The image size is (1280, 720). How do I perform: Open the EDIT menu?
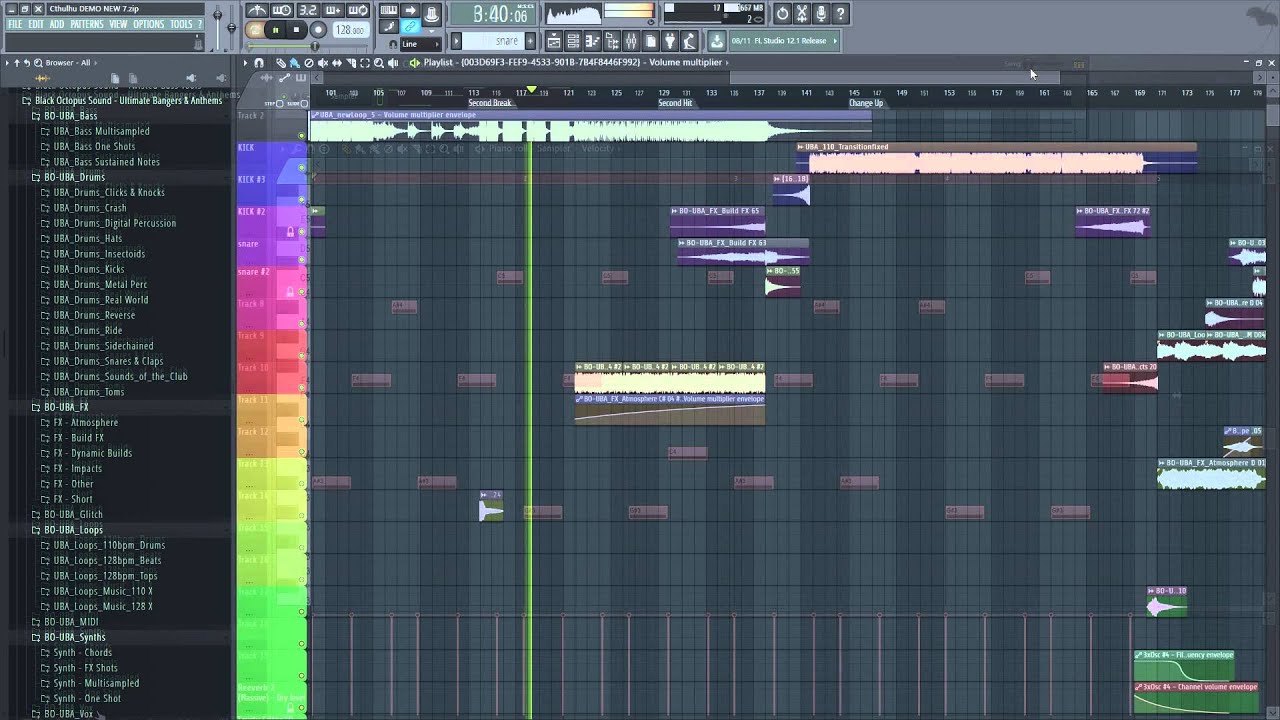tap(36, 24)
